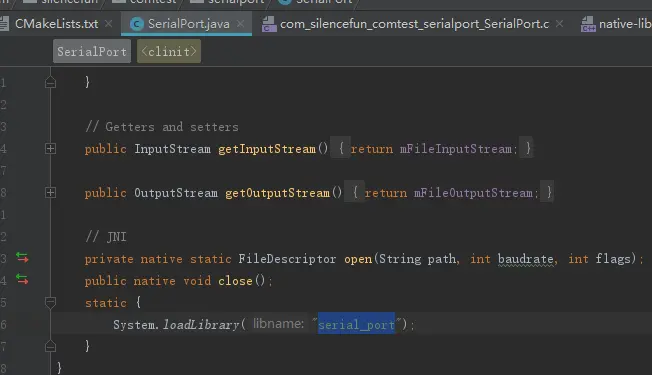Click the loadLibrary method call
Image resolution: width=652 pixels, height=375 pixels.
pyautogui.click(x=201, y=325)
